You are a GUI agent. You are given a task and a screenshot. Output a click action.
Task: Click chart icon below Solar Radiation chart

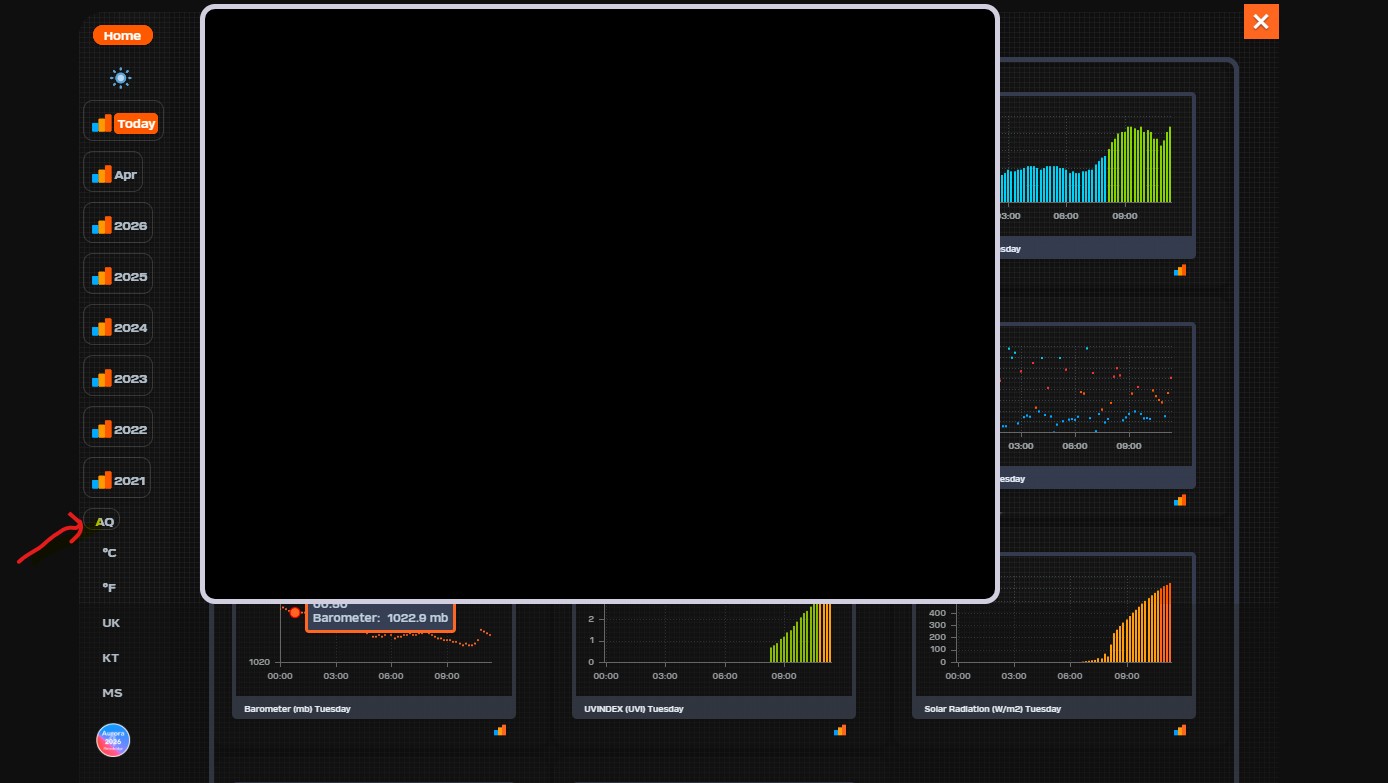1180,731
